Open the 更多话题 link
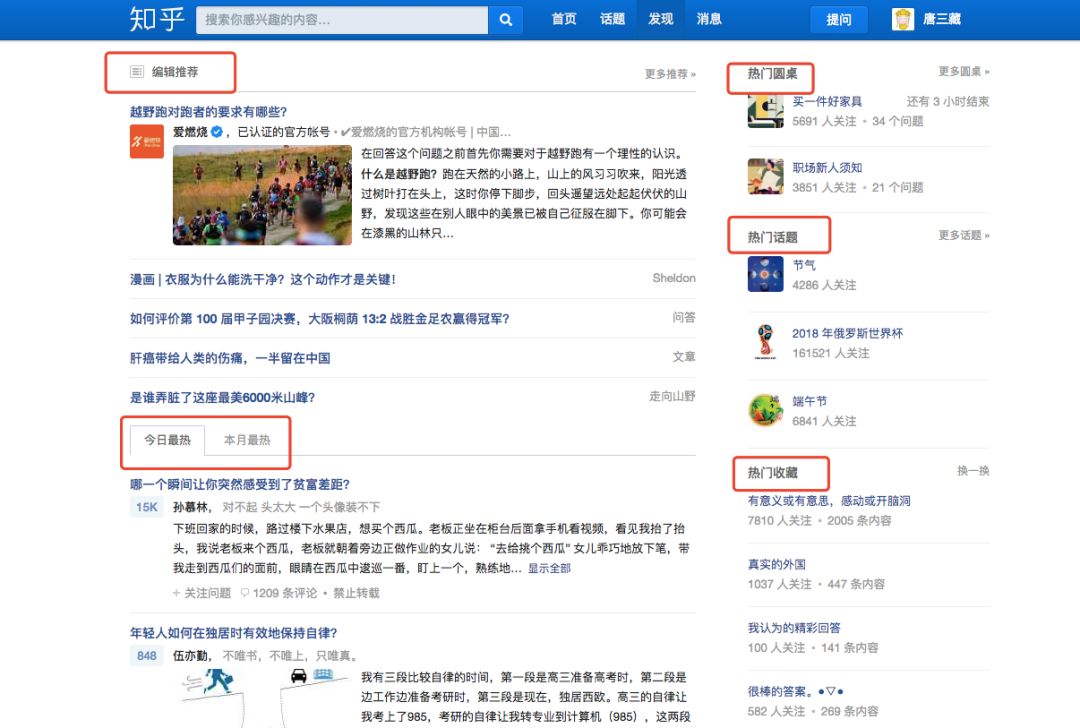Viewport: 1080px width, 728px height. [x=964, y=235]
